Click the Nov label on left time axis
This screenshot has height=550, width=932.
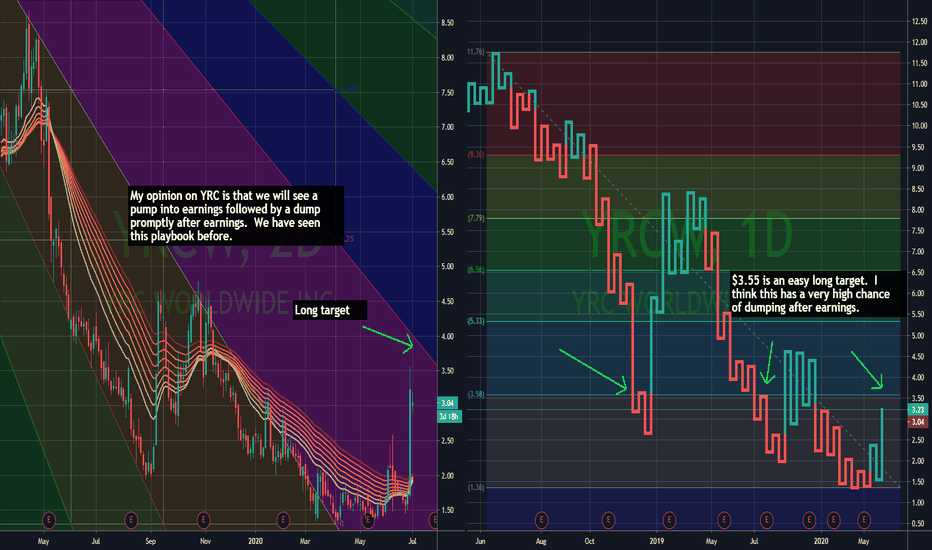tap(205, 541)
